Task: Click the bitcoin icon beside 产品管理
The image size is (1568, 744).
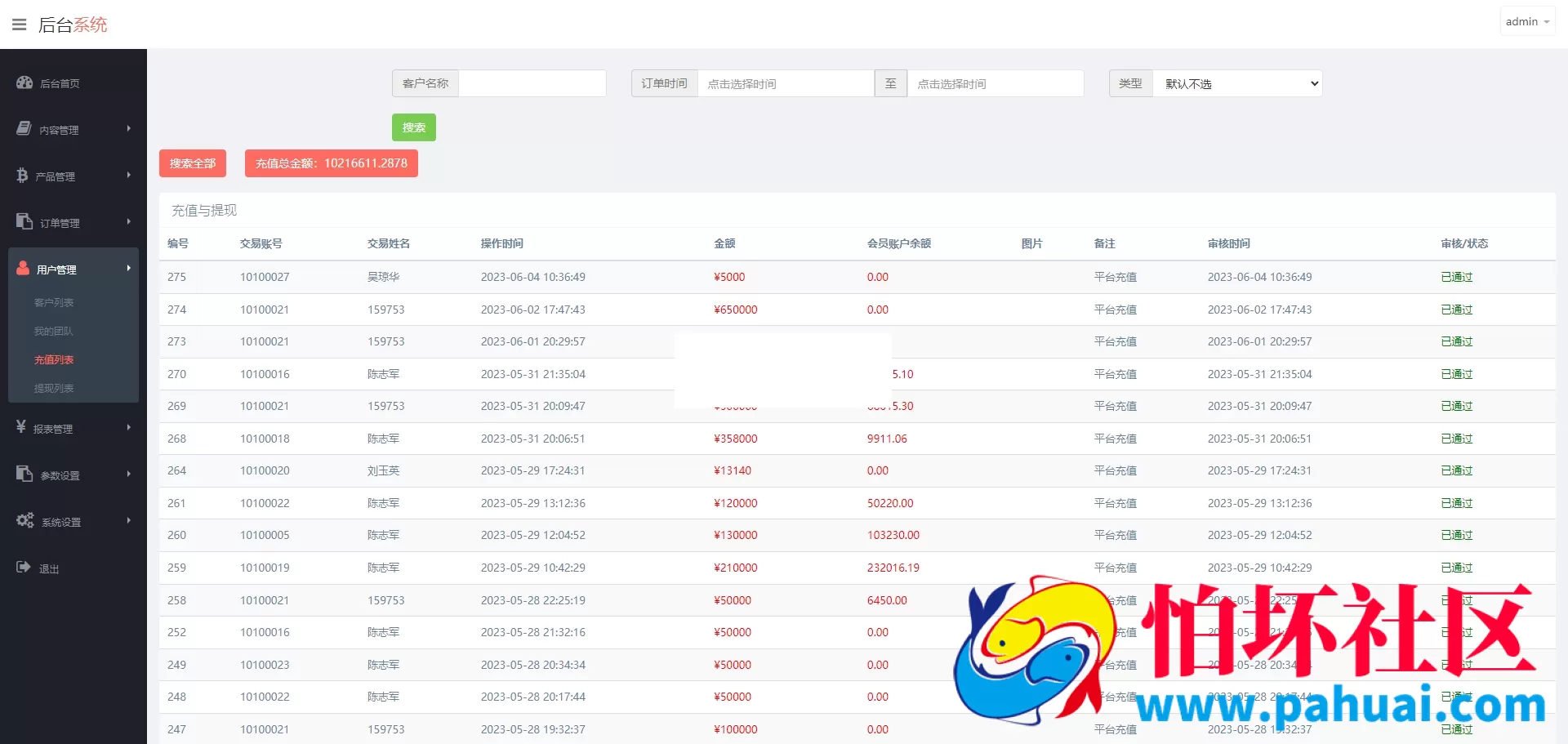Action: pyautogui.click(x=22, y=176)
